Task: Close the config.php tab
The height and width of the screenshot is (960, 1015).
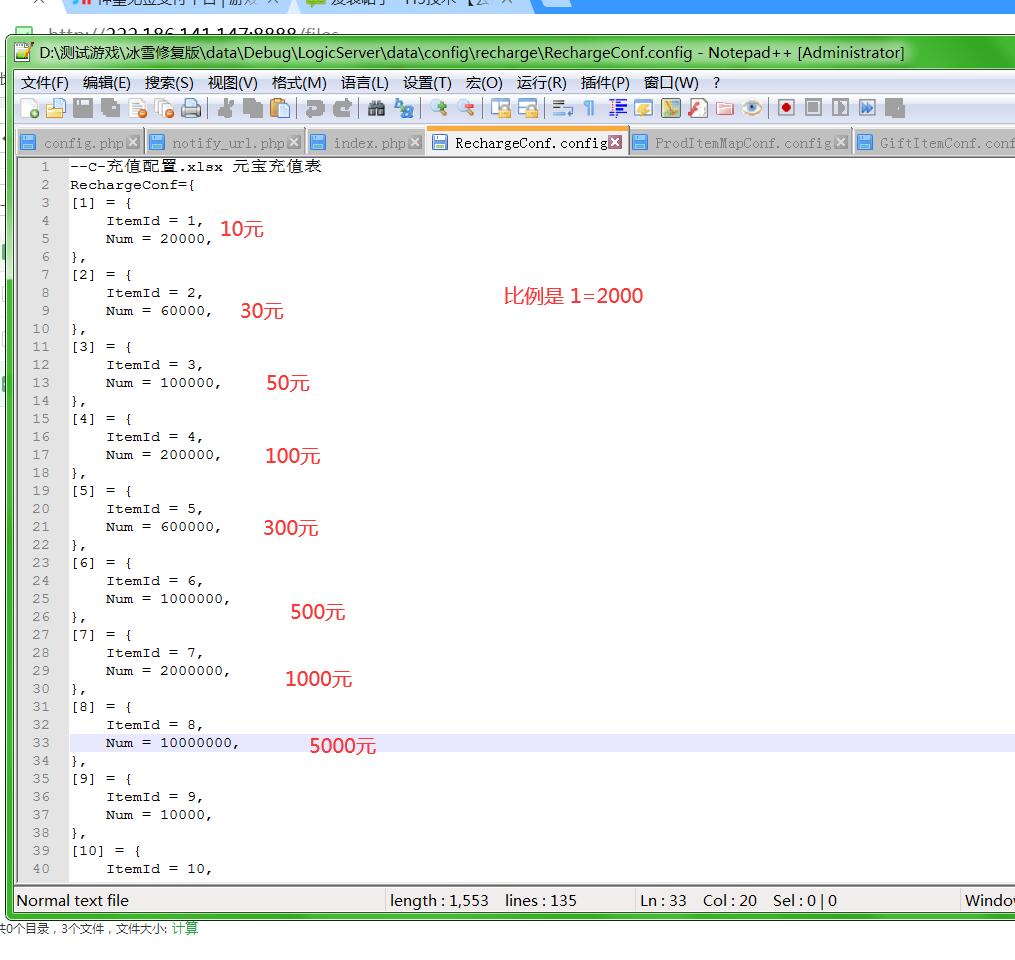Action: coord(133,143)
